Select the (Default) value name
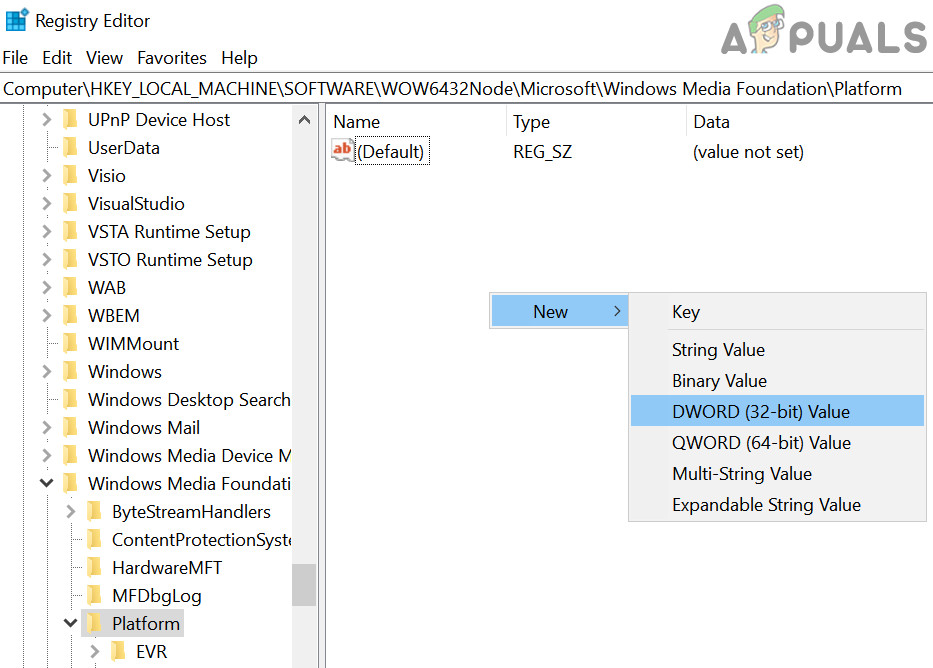 392,152
